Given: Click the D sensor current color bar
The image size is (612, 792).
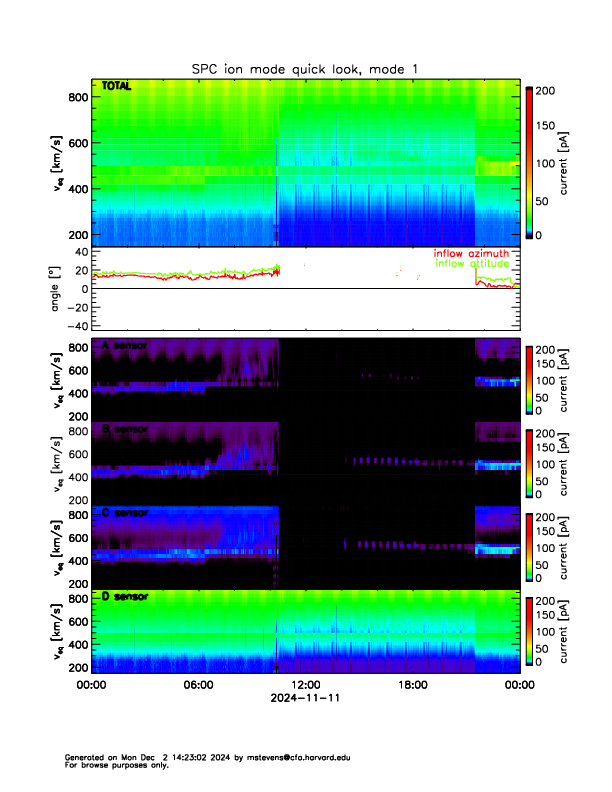Looking at the screenshot, I should 532,628.
